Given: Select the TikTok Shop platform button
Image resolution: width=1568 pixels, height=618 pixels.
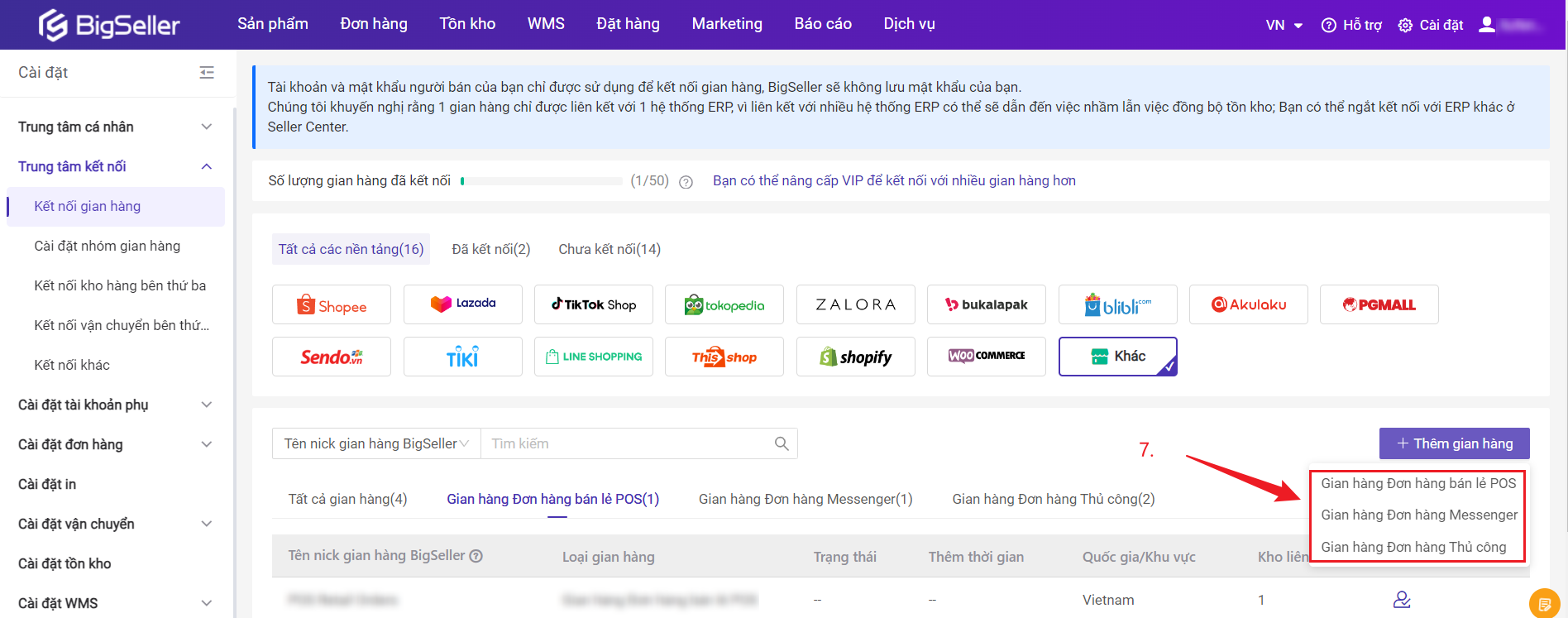Looking at the screenshot, I should (594, 304).
